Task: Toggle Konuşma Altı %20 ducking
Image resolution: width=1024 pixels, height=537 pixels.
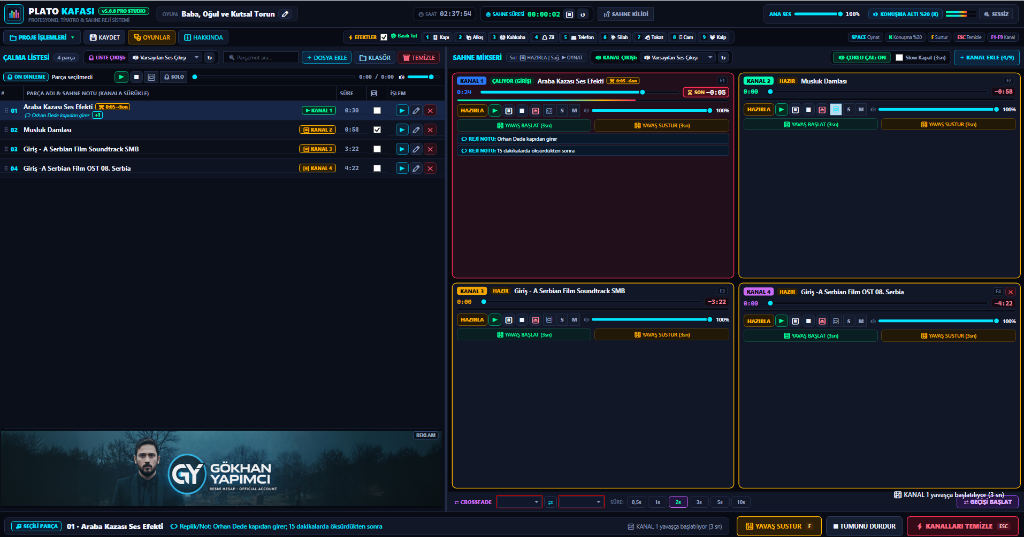Action: point(905,14)
